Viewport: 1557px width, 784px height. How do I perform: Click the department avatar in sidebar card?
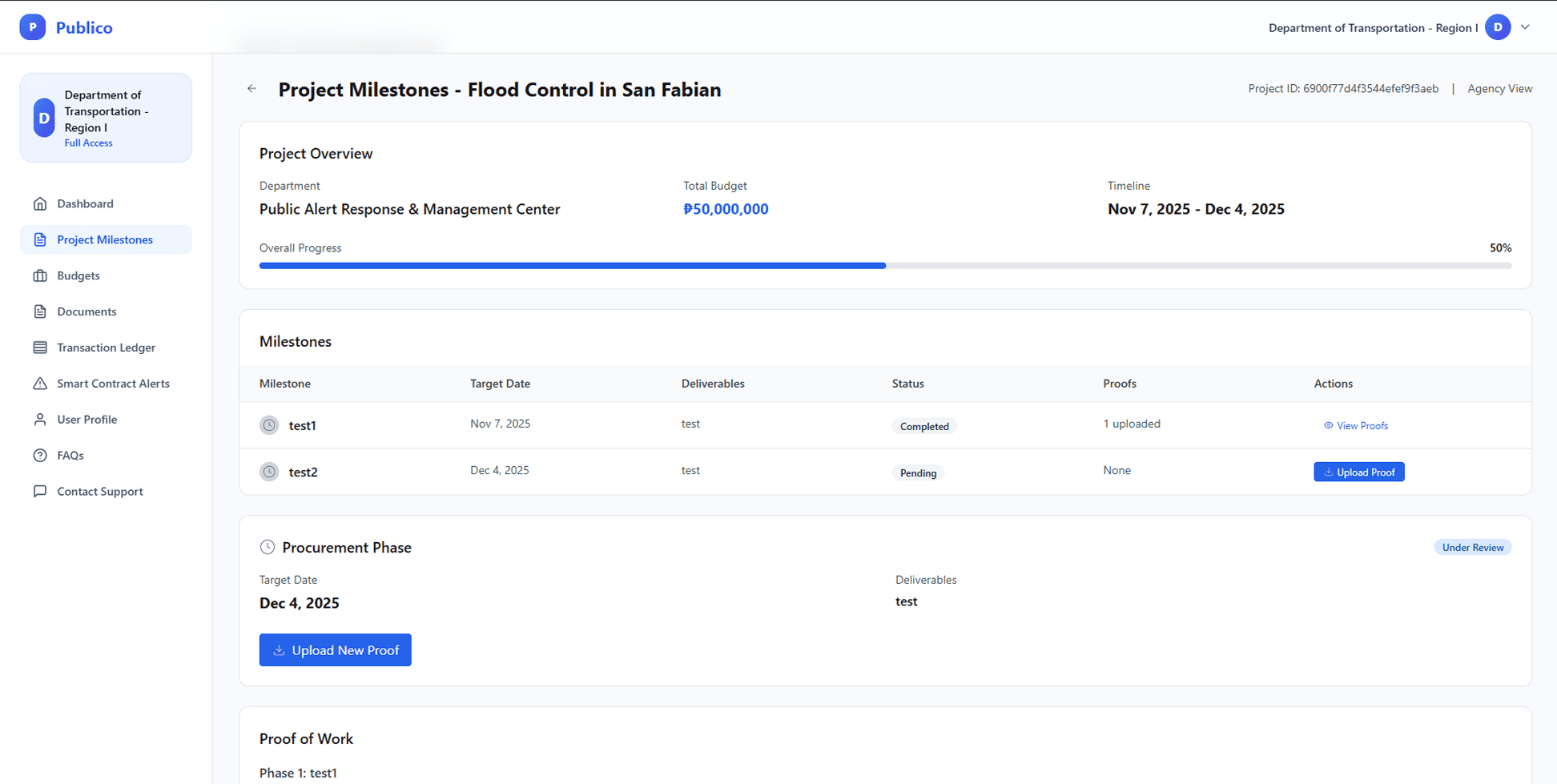[x=44, y=118]
